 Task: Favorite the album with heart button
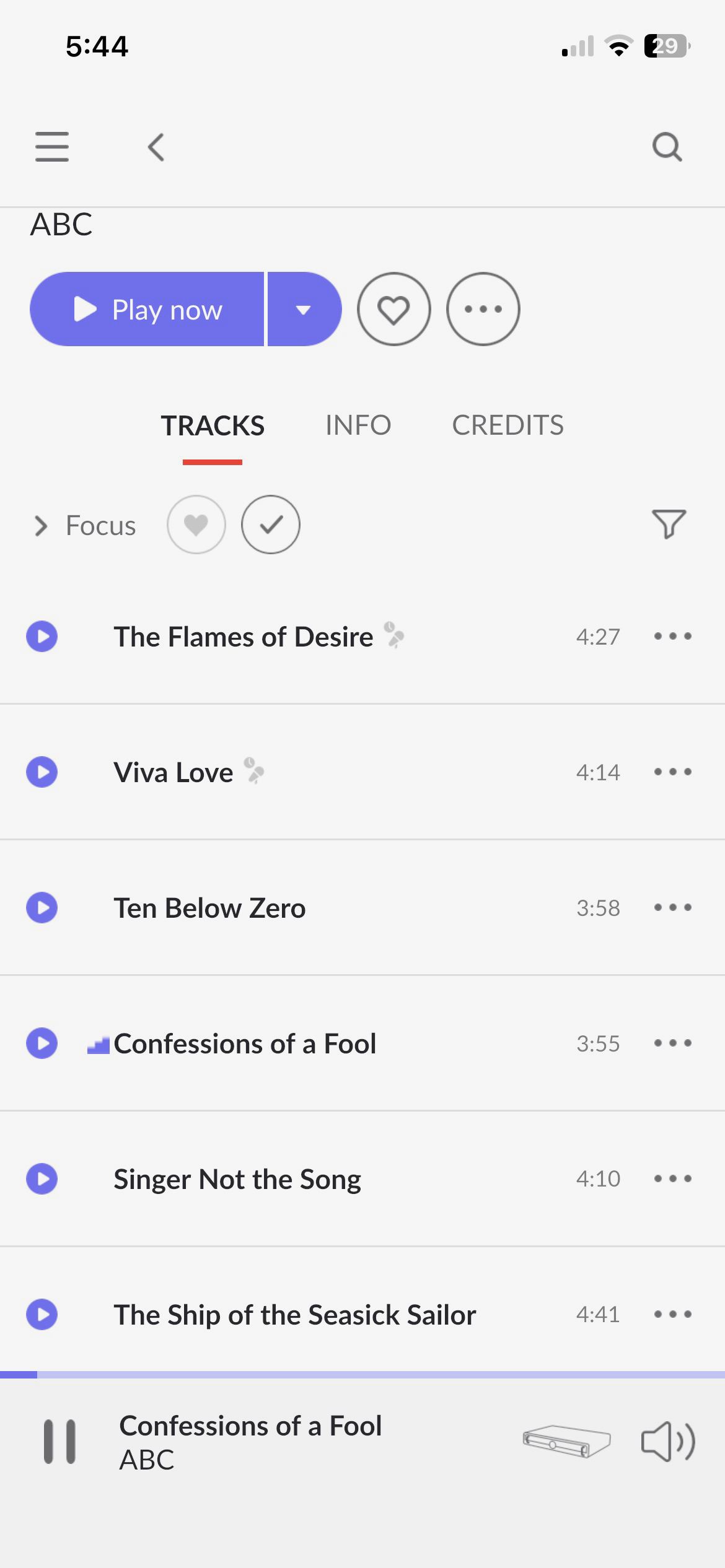(x=394, y=309)
